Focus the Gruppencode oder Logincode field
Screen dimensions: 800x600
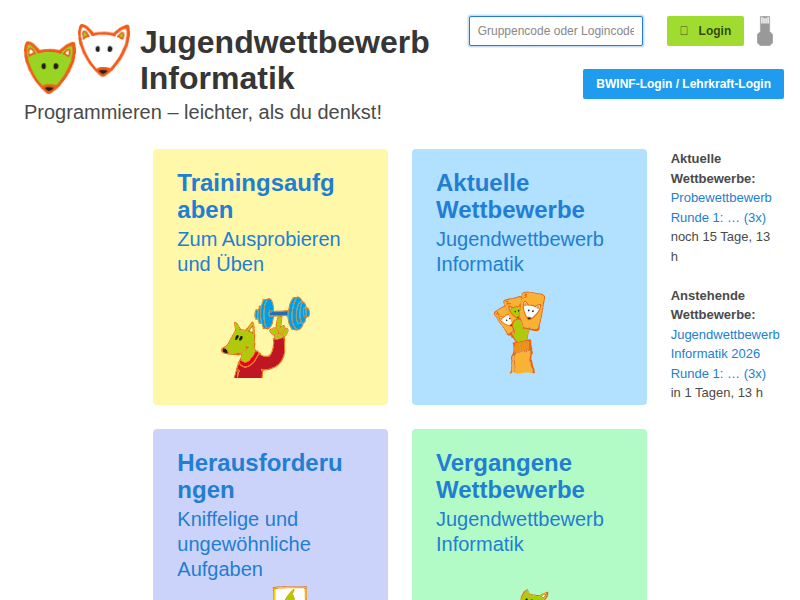(555, 31)
